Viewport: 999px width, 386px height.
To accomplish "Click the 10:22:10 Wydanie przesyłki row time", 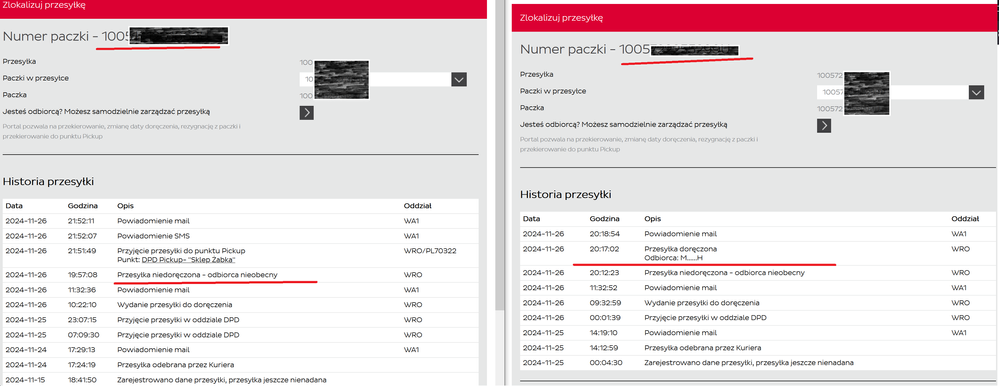I will pyautogui.click(x=82, y=304).
